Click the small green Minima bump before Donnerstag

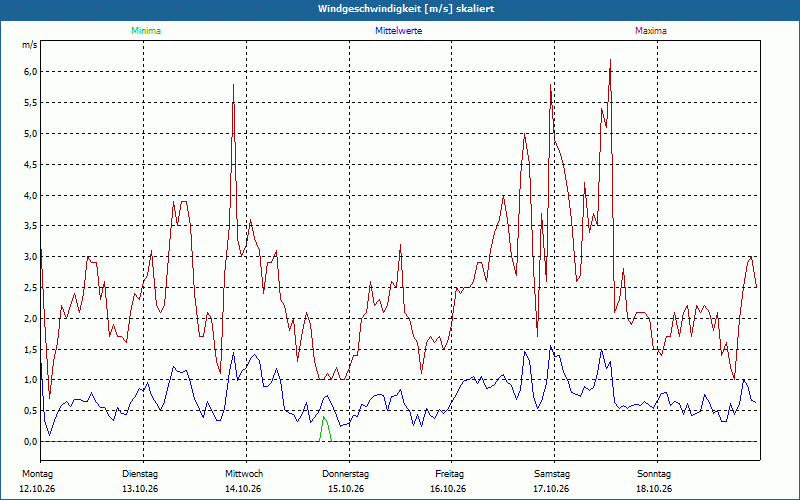[325, 429]
